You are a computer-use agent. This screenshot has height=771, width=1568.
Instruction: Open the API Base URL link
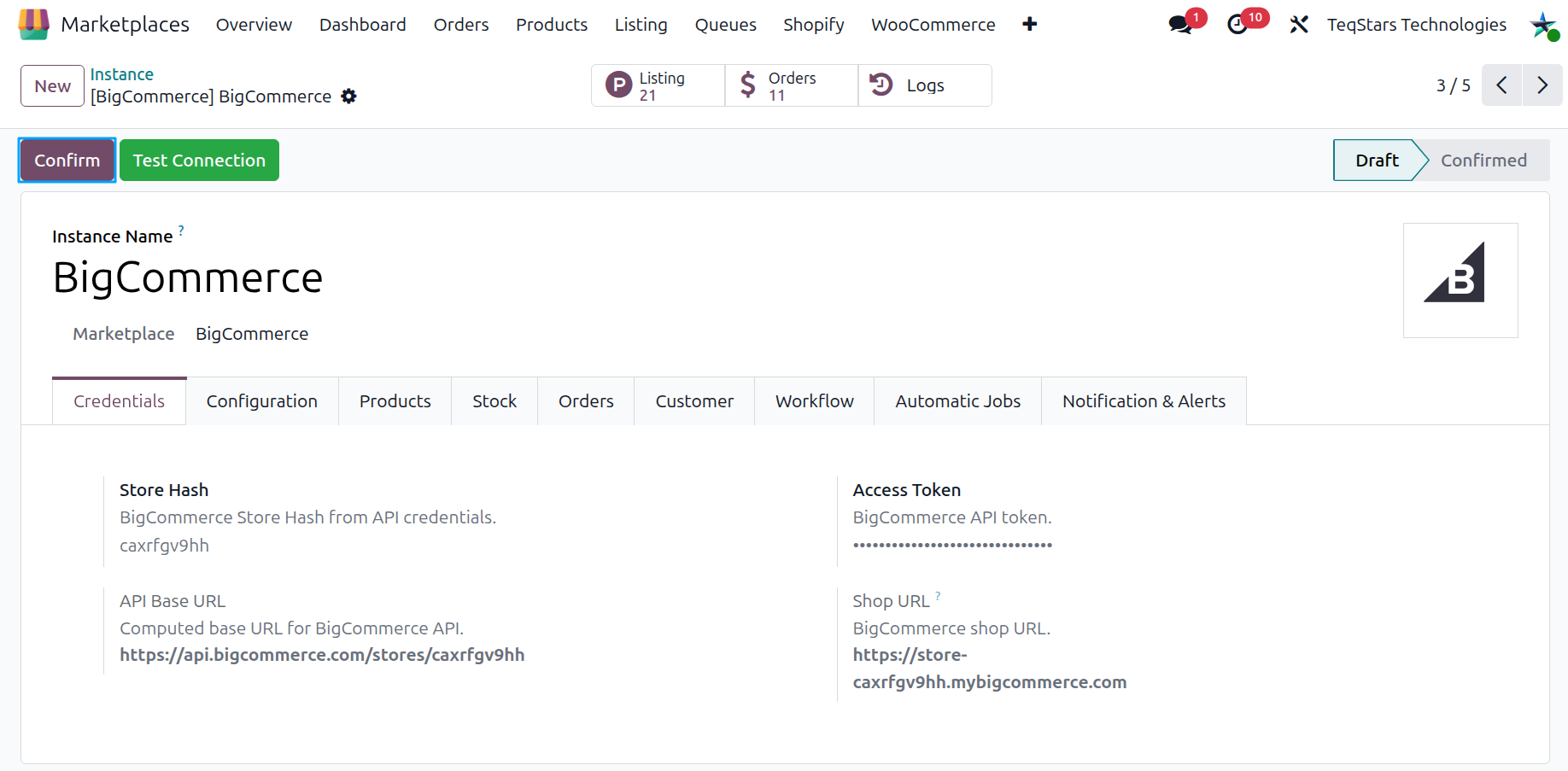[322, 655]
